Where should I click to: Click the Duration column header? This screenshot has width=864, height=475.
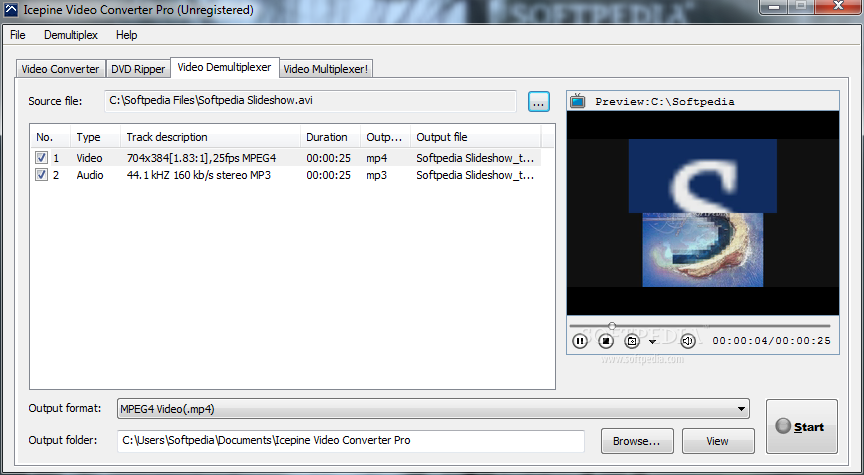coord(330,137)
